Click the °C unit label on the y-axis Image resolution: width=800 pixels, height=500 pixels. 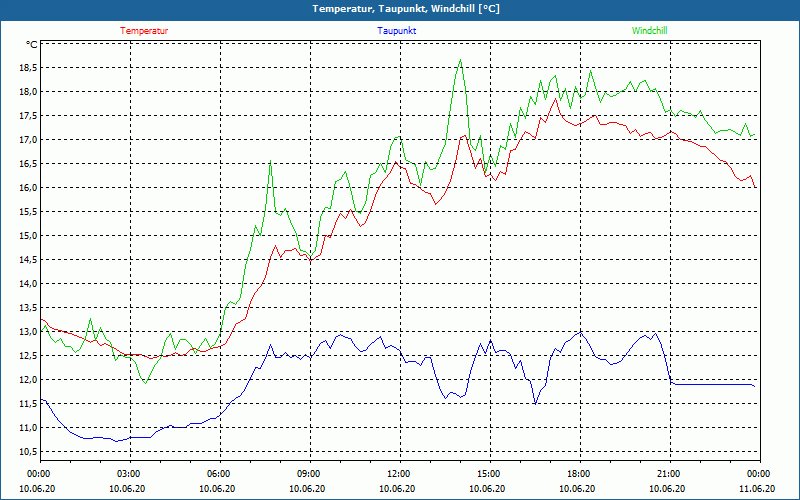32,45
